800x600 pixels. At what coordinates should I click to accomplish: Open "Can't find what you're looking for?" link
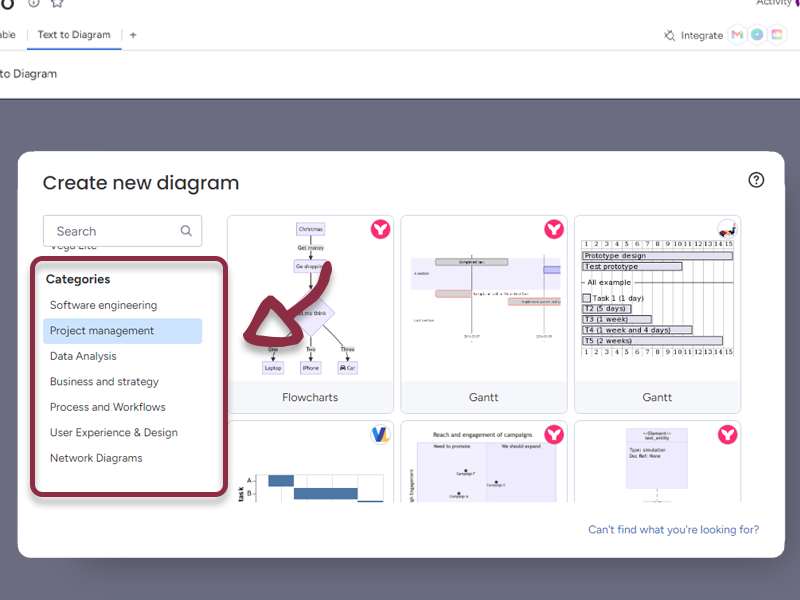click(673, 530)
